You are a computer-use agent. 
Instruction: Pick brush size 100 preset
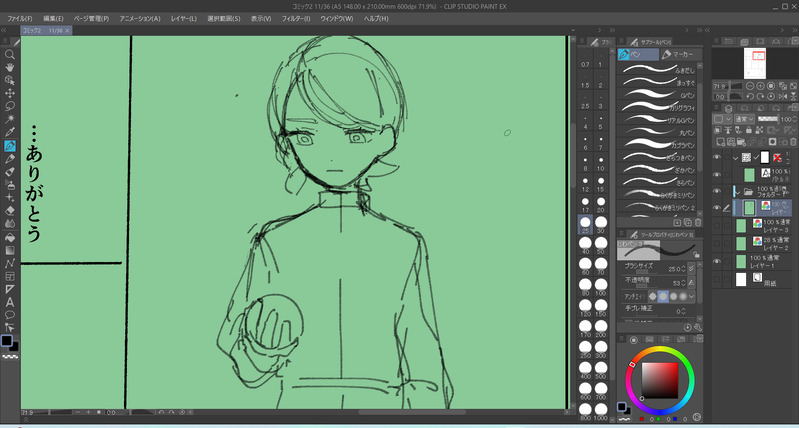pos(601,287)
